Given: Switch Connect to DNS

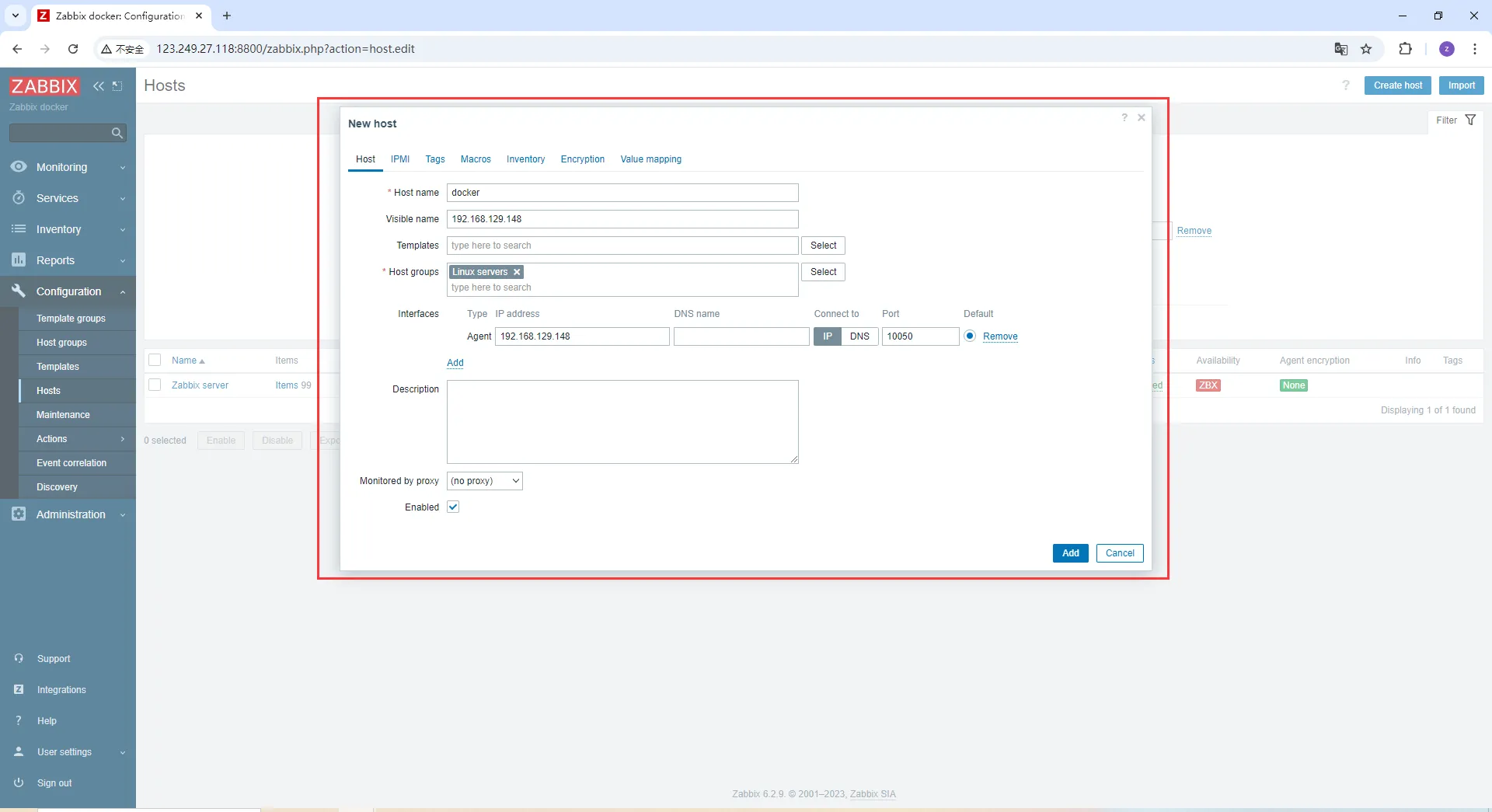Looking at the screenshot, I should (x=859, y=336).
